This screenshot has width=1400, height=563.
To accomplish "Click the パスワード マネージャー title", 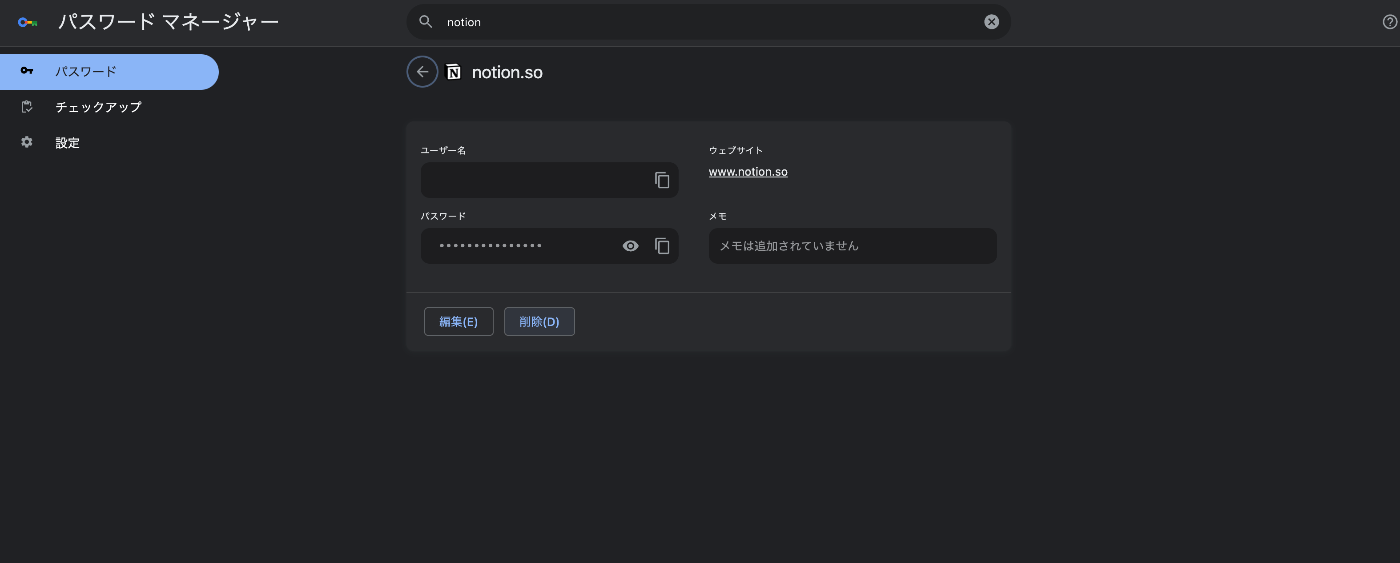I will coord(168,22).
